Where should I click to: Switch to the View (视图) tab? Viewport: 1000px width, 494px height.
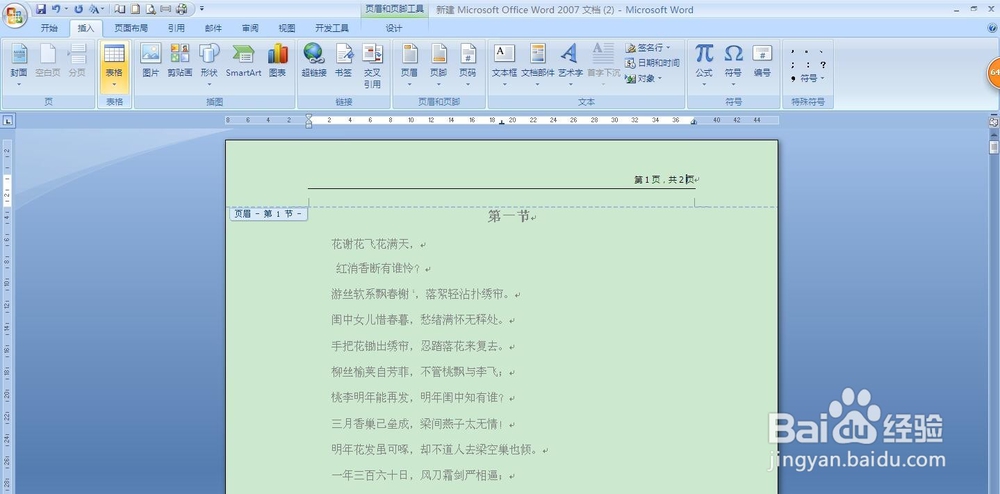[x=287, y=28]
